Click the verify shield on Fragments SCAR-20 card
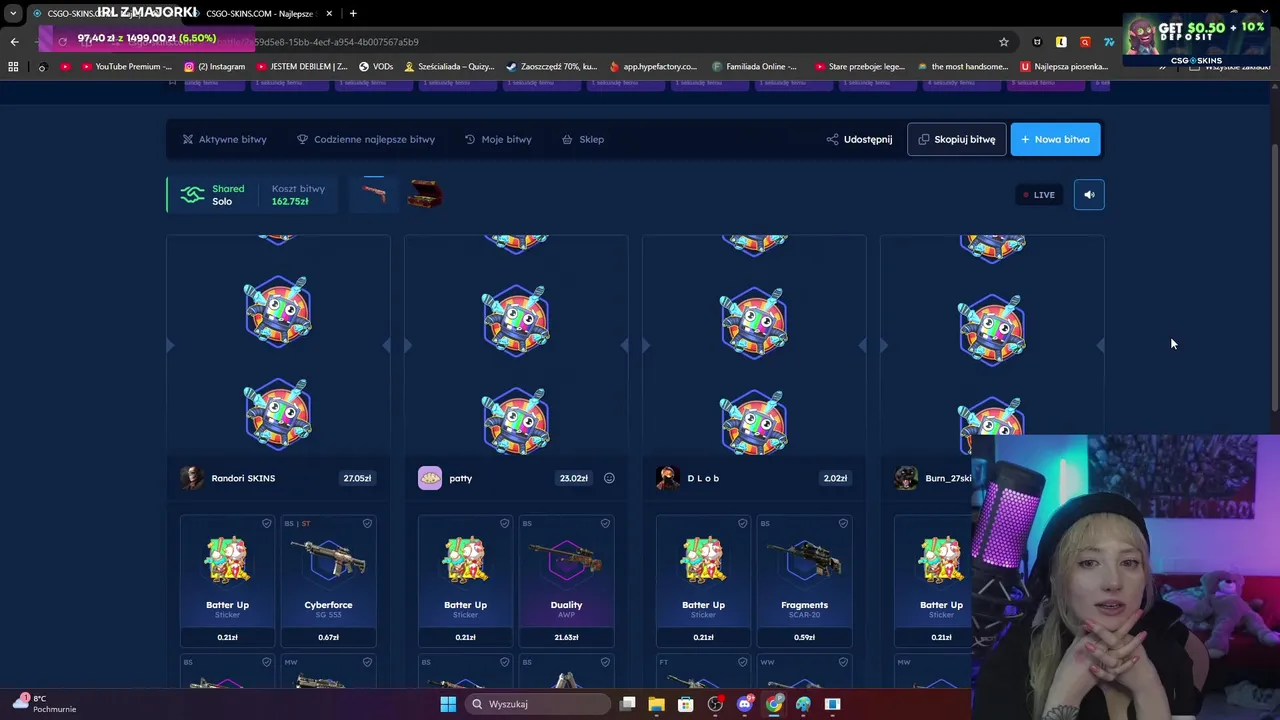Screen dimensions: 1280x720 coord(843,523)
